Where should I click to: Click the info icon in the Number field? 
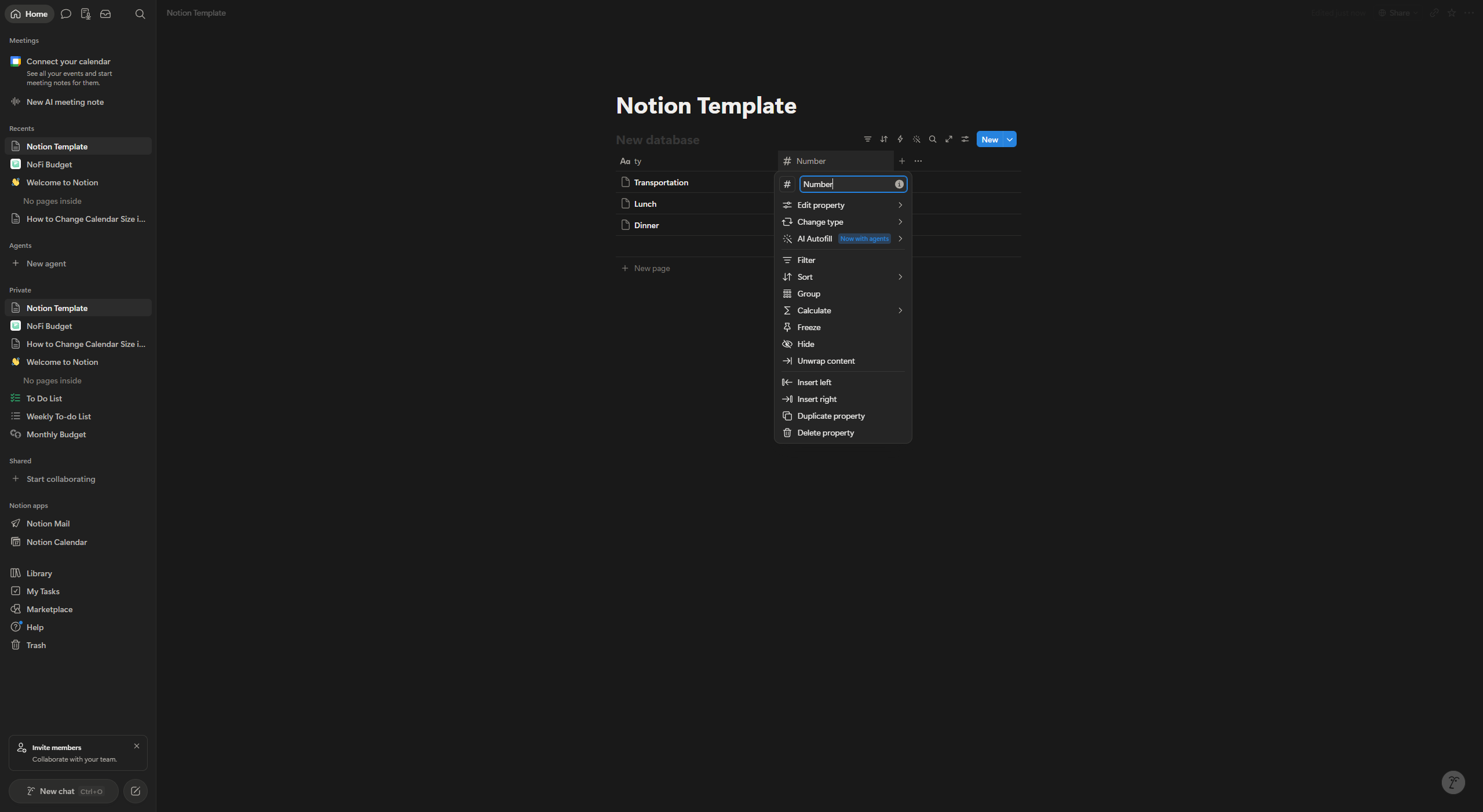pyautogui.click(x=898, y=184)
